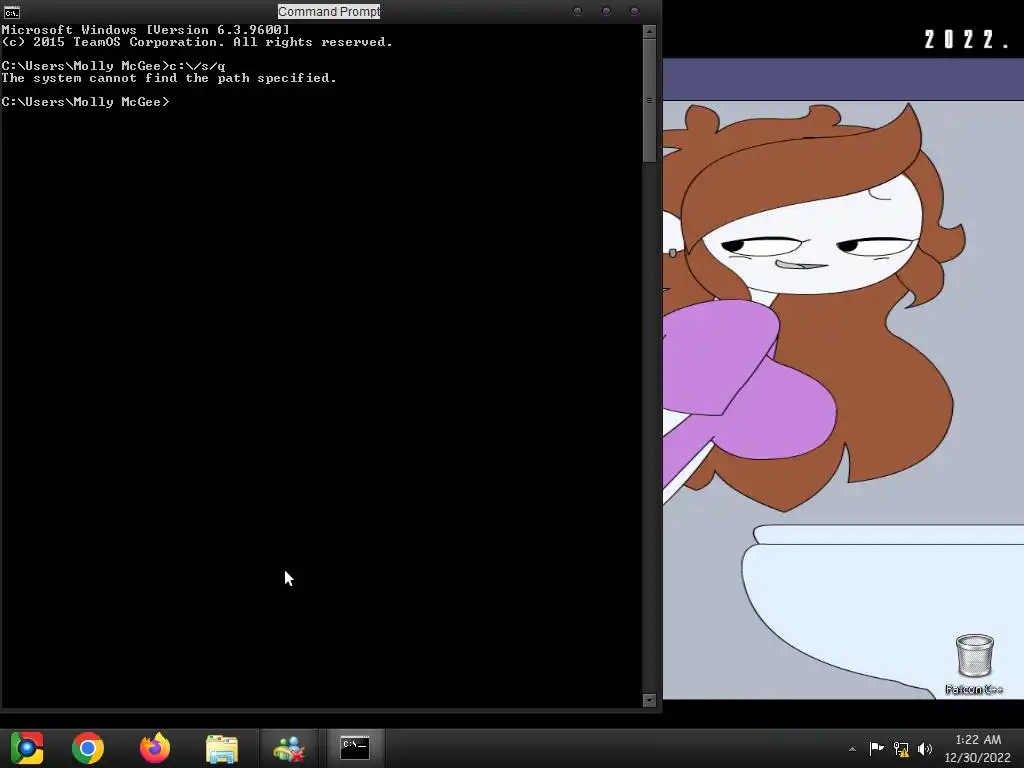
Task: Click the Command Prompt title bar text
Action: 328,12
